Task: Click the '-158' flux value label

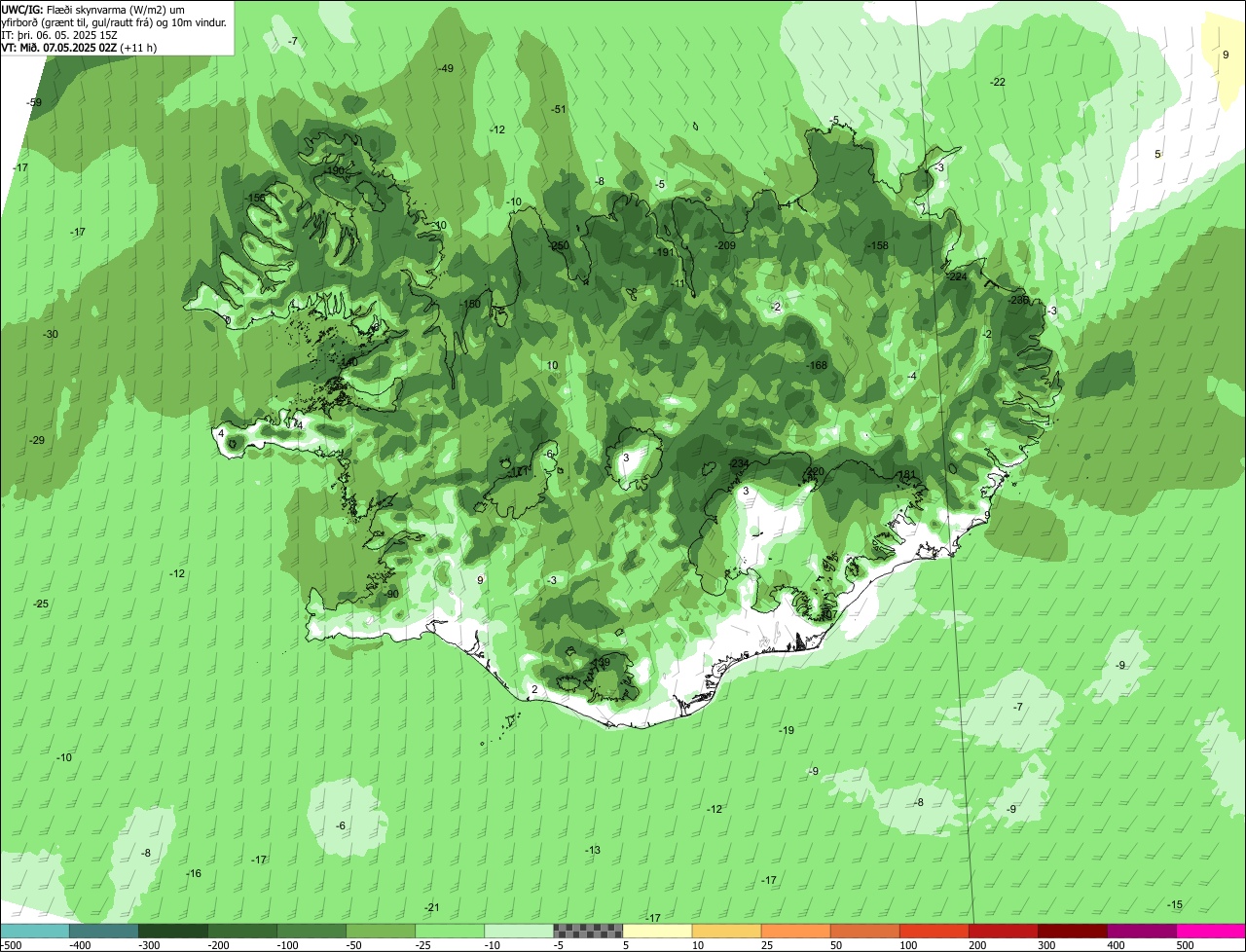Action: tap(878, 246)
